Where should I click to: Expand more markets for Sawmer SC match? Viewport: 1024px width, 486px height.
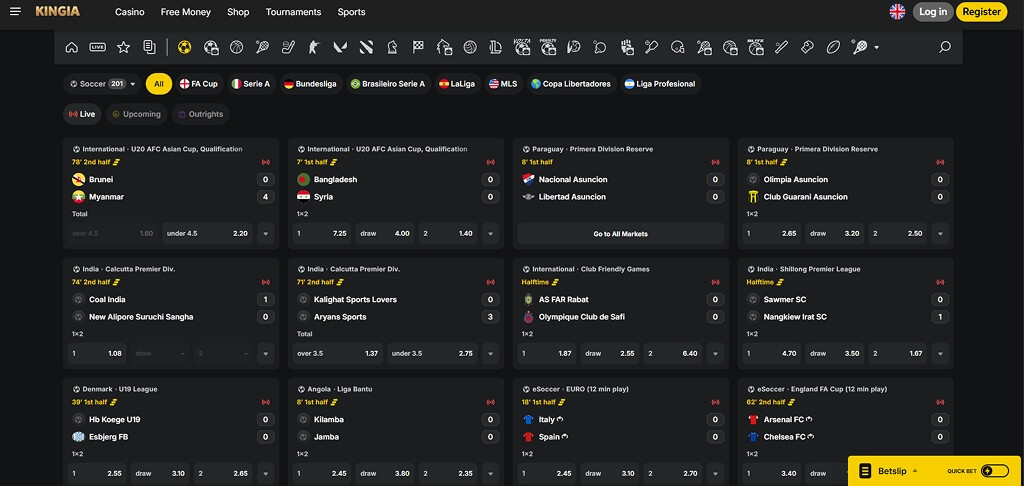pyautogui.click(x=940, y=353)
